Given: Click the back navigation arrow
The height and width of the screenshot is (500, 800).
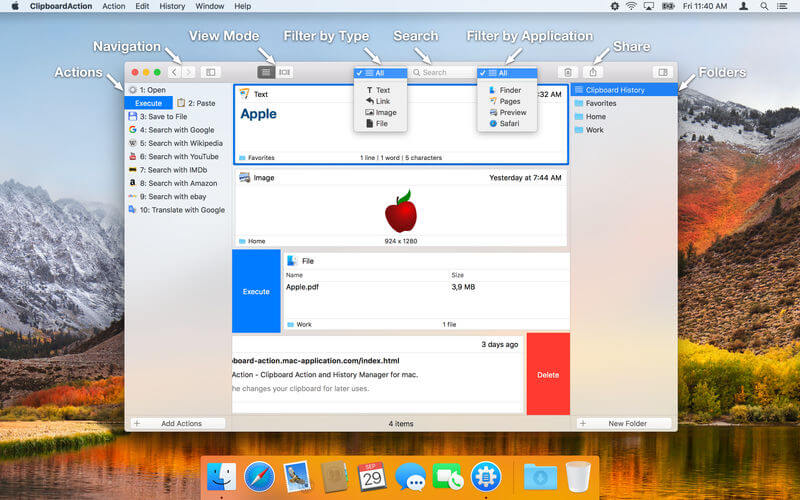Looking at the screenshot, I should tap(174, 72).
